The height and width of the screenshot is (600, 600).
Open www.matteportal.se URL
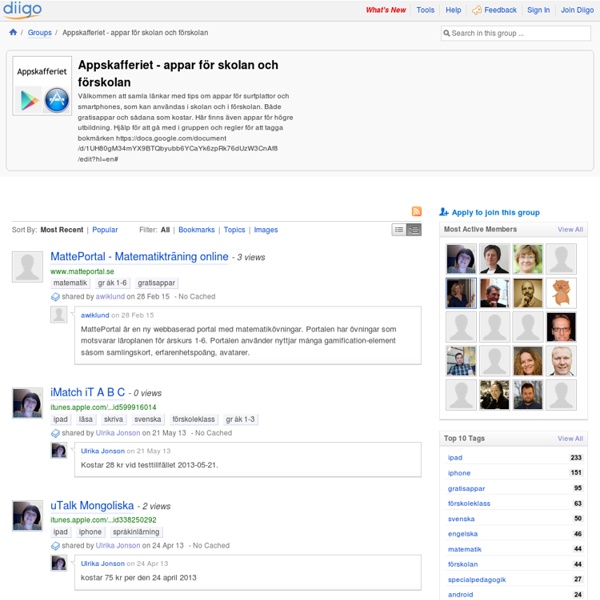point(82,271)
